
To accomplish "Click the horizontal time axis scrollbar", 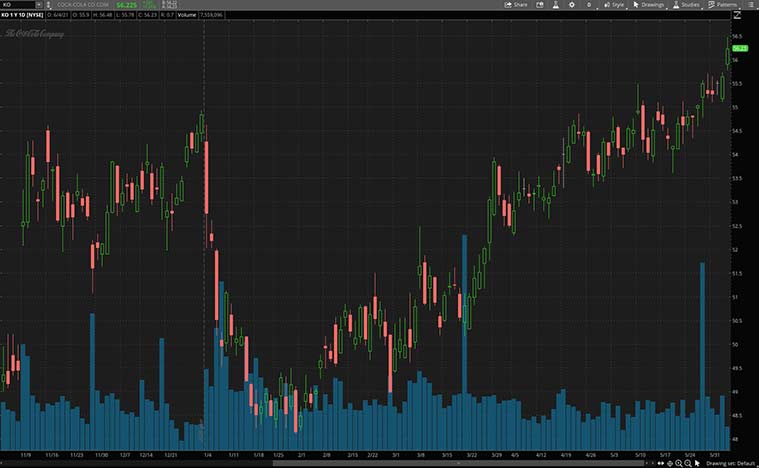I will point(457,463).
